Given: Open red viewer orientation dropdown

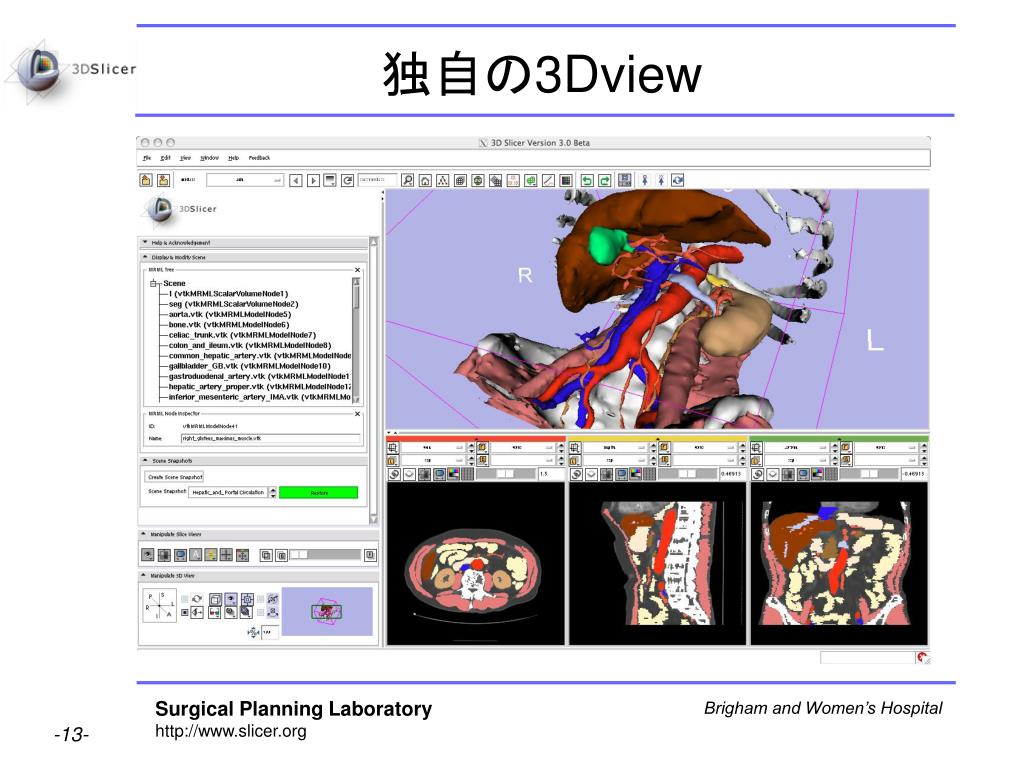Looking at the screenshot, I should (x=432, y=447).
